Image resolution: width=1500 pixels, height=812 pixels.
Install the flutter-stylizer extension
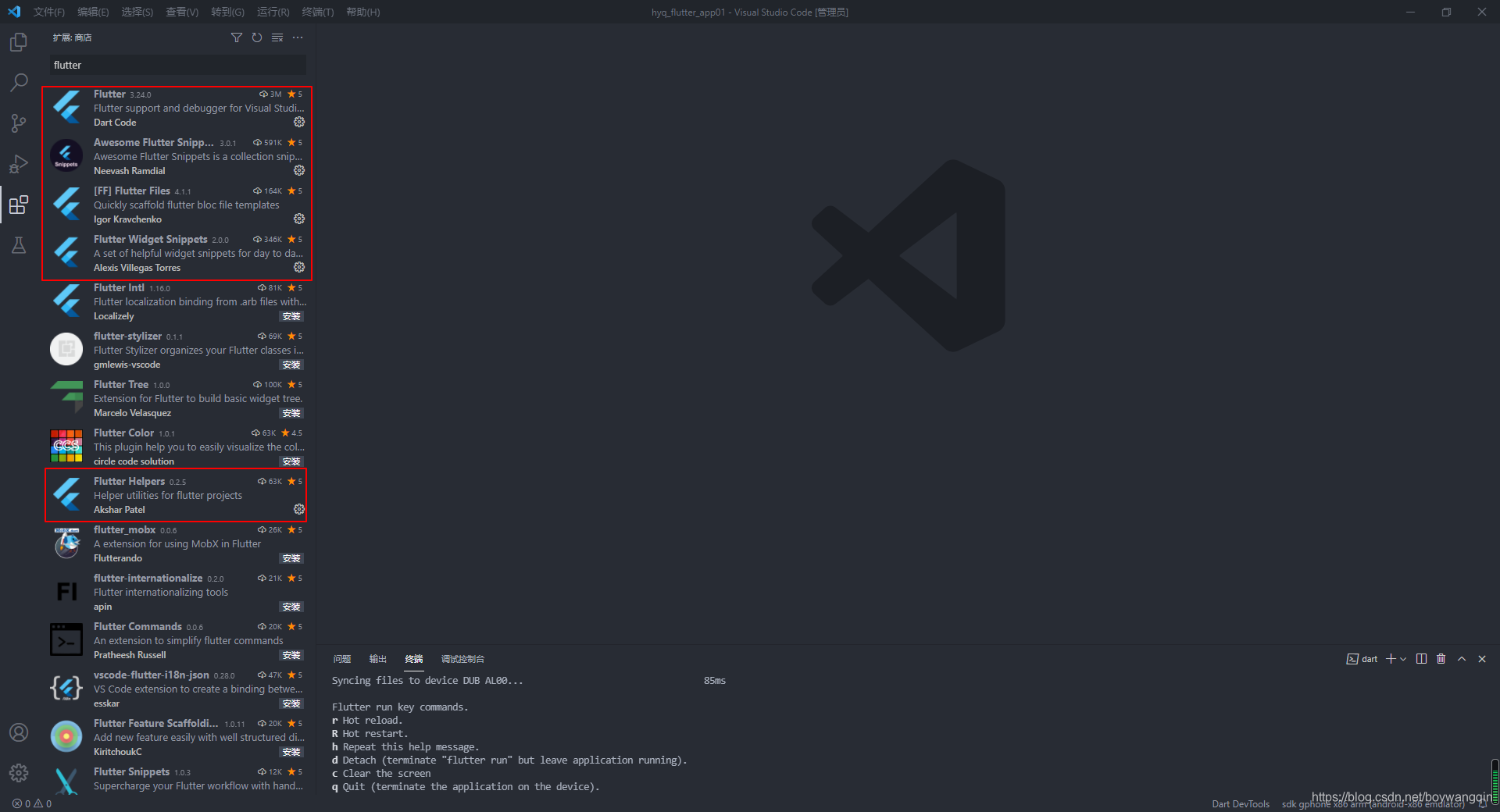click(291, 365)
